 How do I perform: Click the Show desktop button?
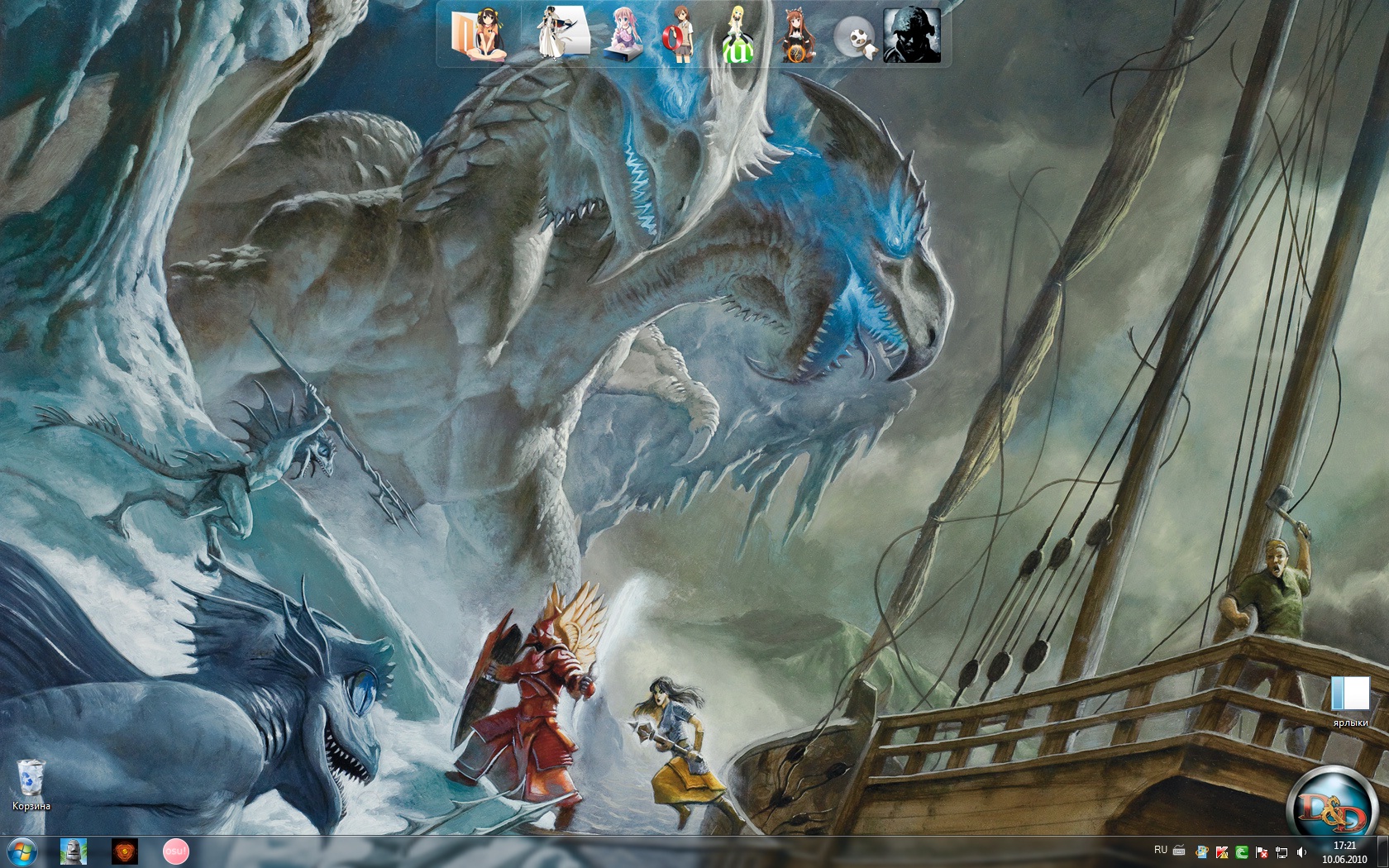click(x=1382, y=851)
